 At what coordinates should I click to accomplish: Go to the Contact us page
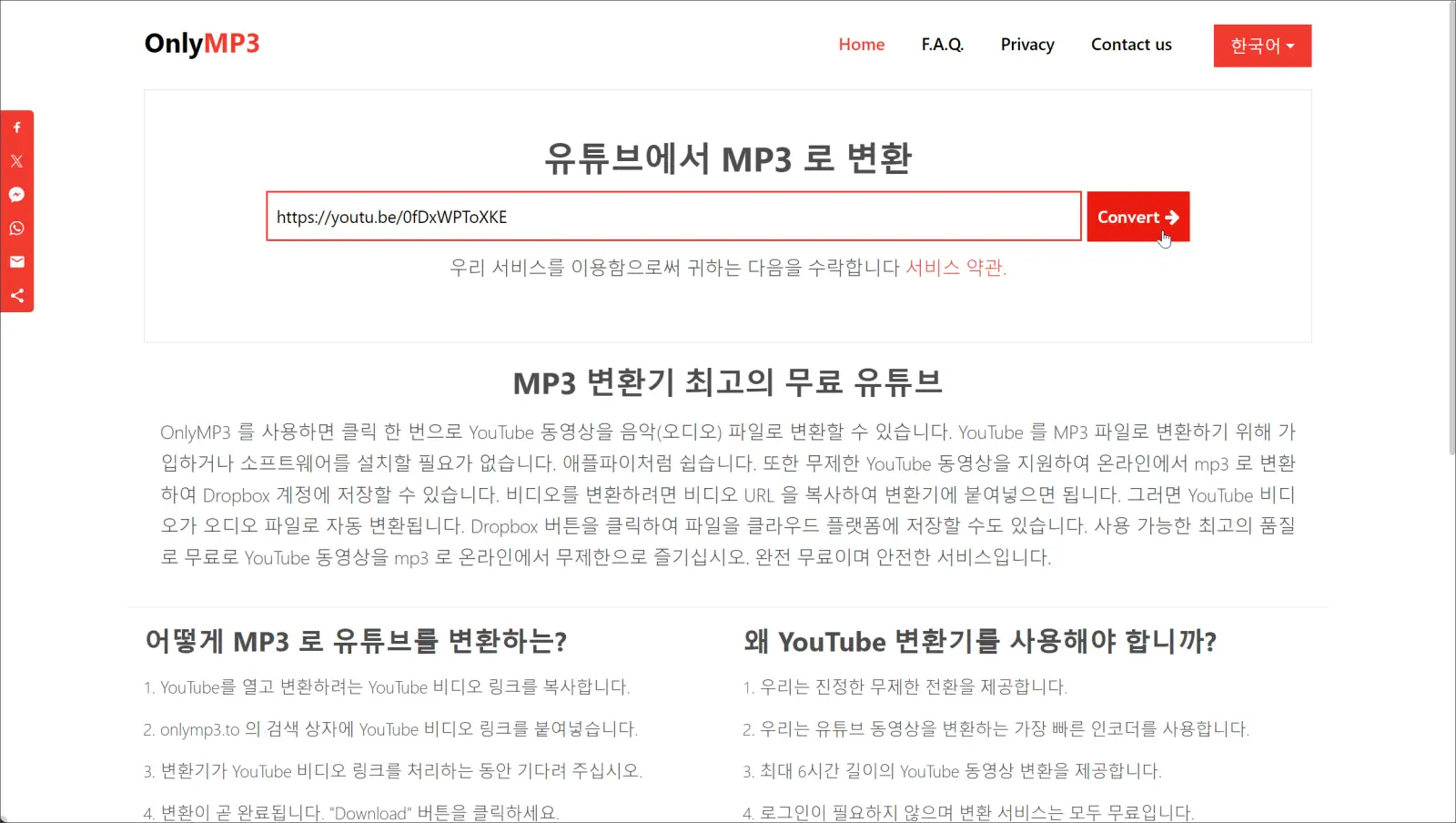pos(1130,44)
